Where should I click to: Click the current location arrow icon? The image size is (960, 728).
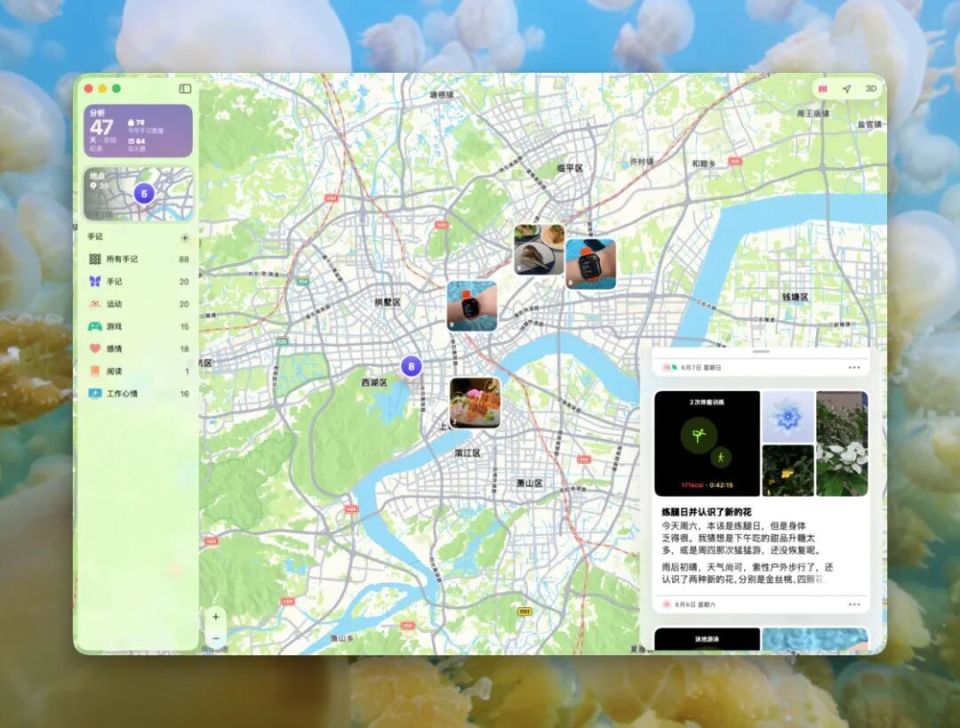[847, 89]
